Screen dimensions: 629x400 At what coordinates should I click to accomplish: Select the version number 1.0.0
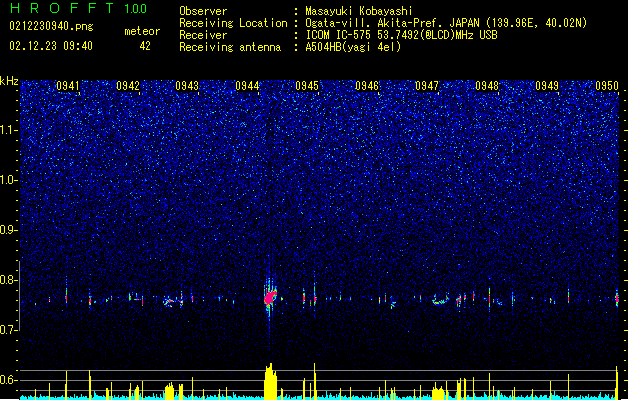(x=136, y=8)
